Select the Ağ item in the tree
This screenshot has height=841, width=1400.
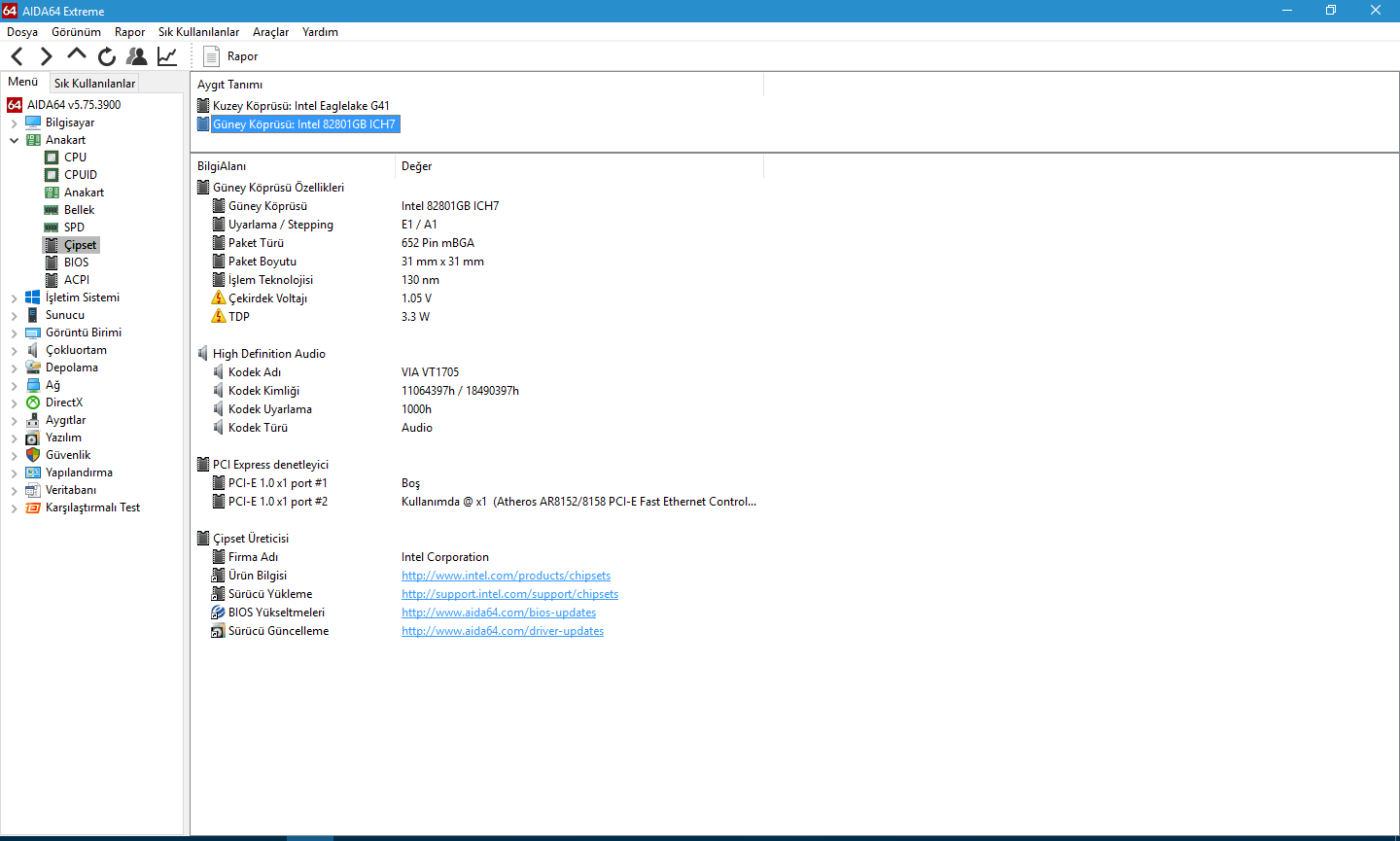pyautogui.click(x=52, y=385)
